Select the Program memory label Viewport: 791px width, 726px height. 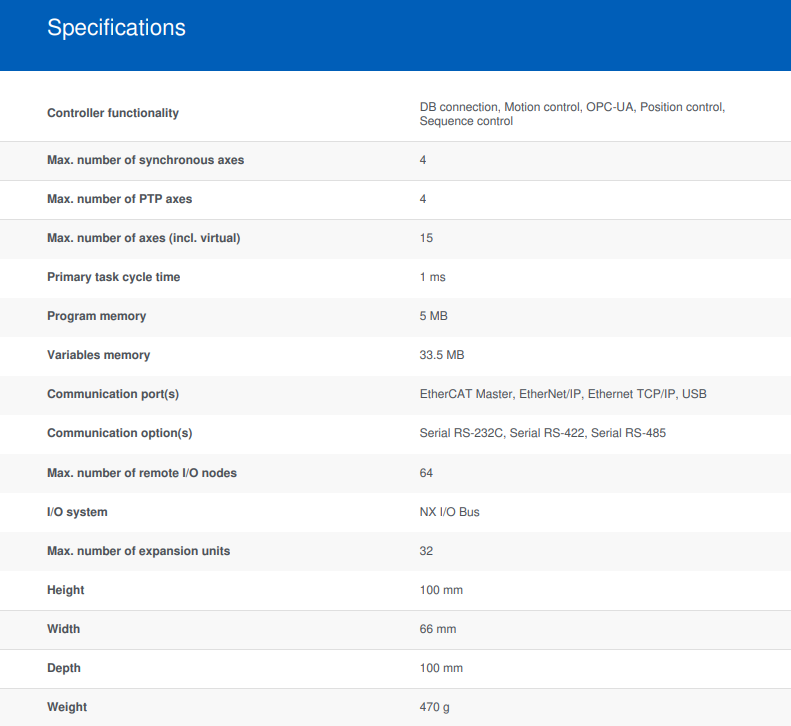tap(96, 316)
